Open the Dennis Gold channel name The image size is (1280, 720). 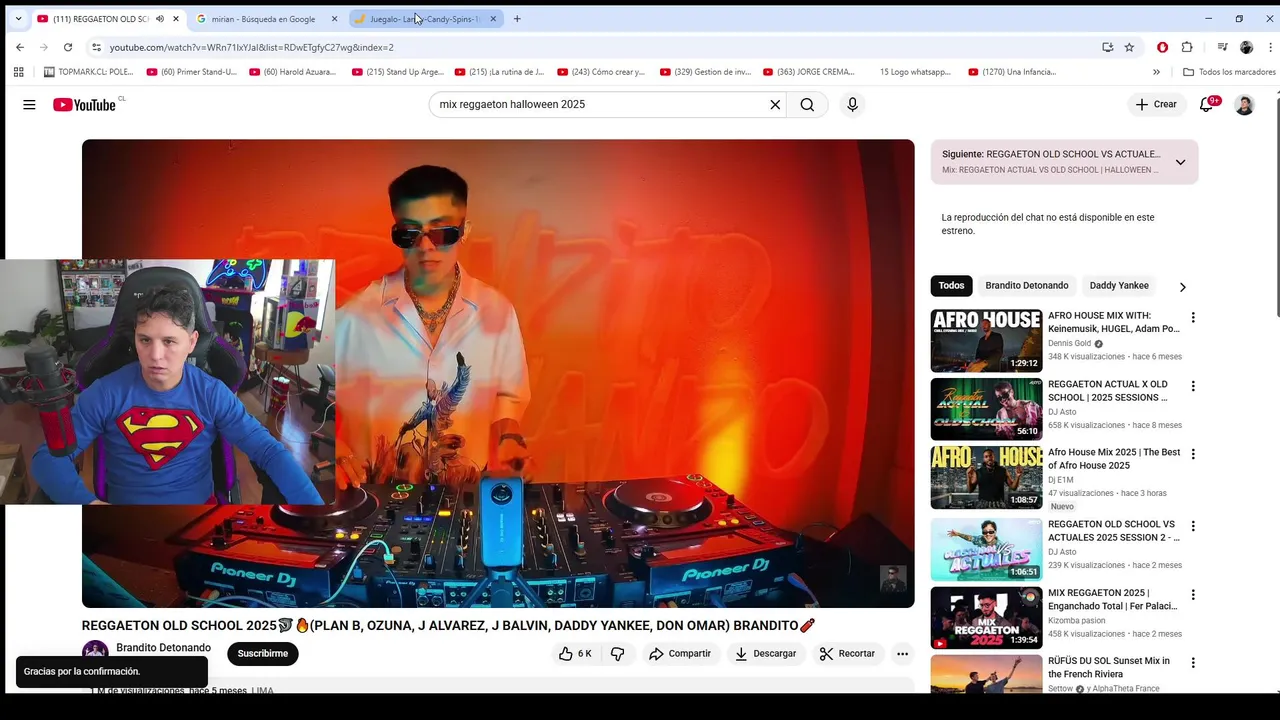click(x=1069, y=343)
